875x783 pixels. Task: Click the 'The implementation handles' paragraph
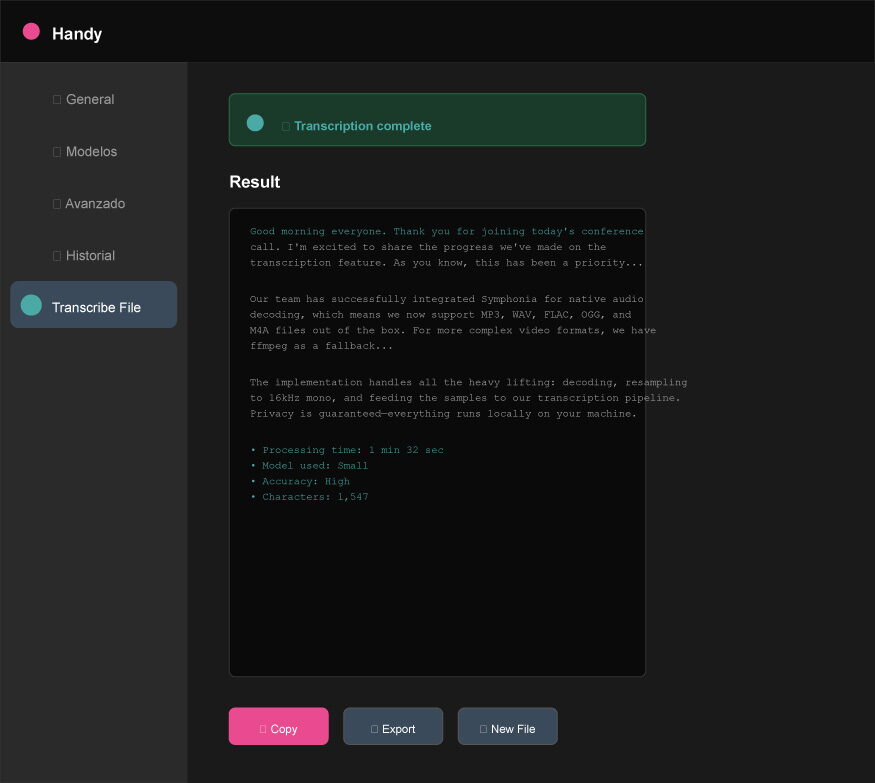[x=468, y=398]
